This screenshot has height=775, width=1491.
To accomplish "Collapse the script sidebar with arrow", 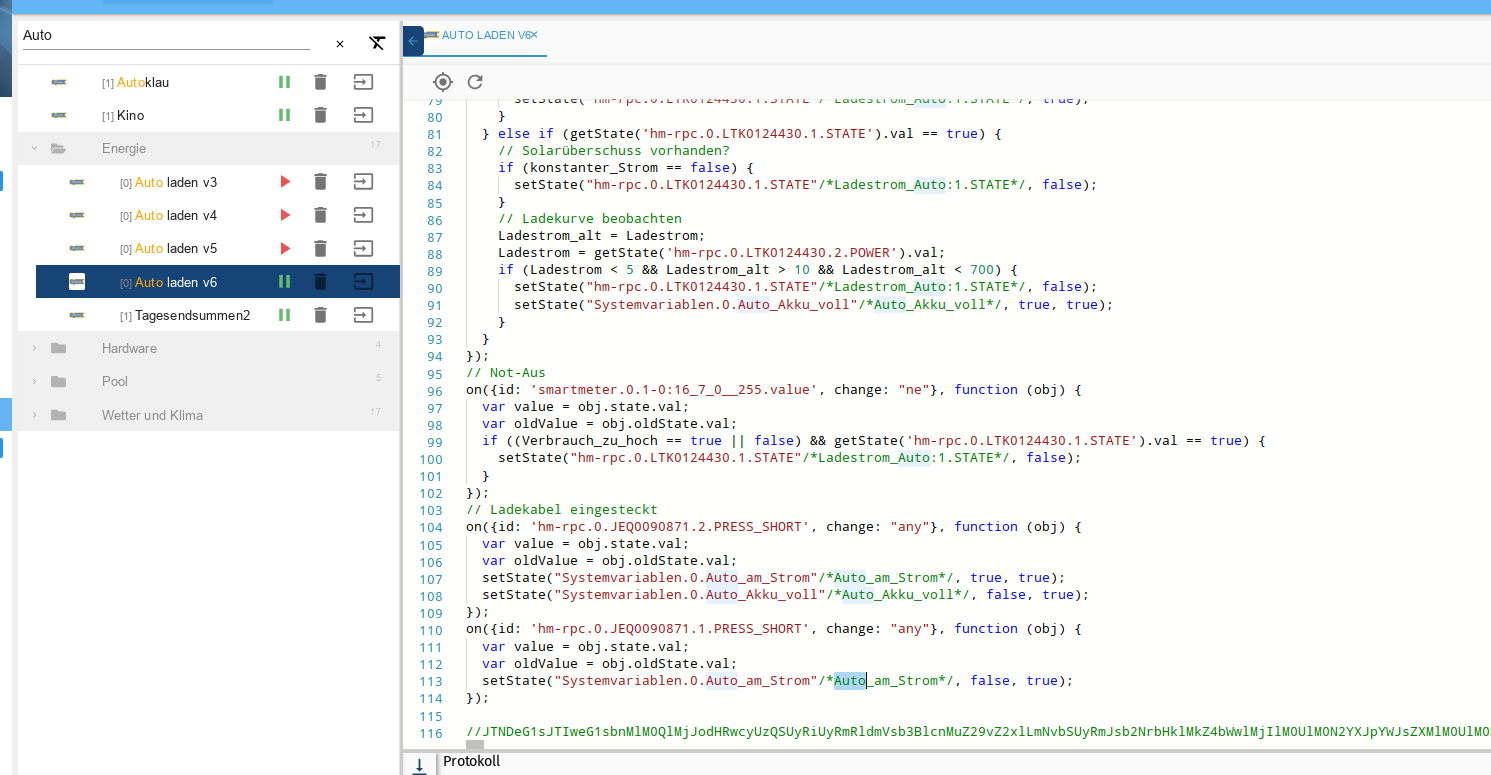I will point(413,41).
